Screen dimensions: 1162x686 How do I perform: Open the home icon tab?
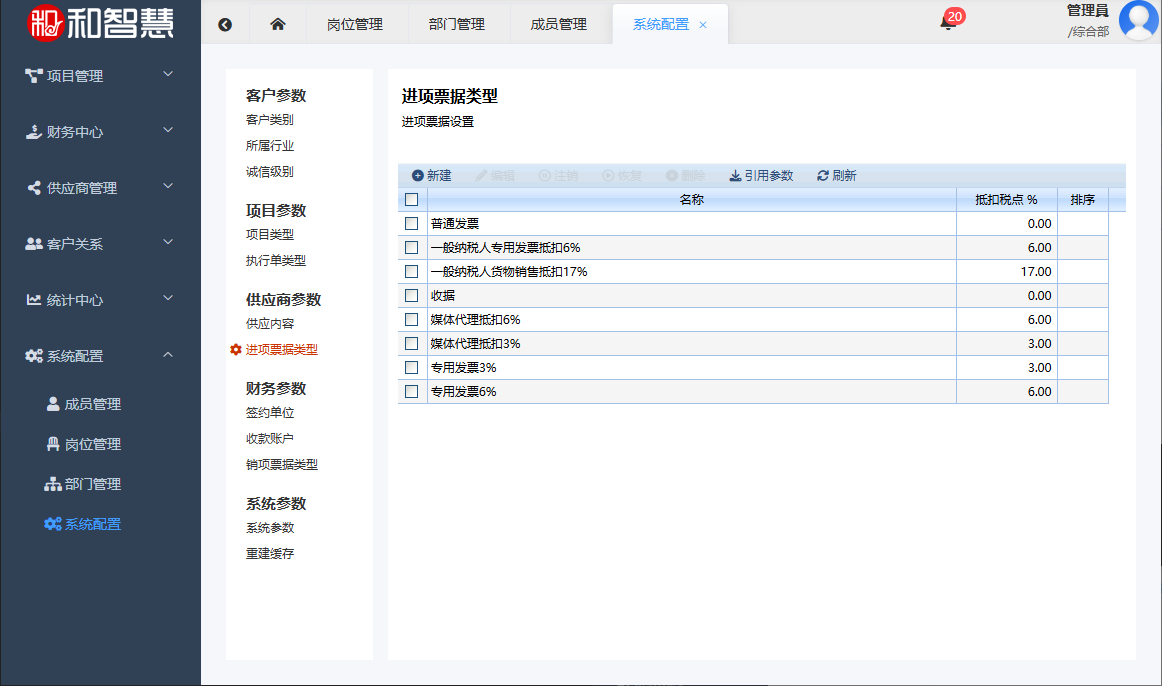coord(278,24)
